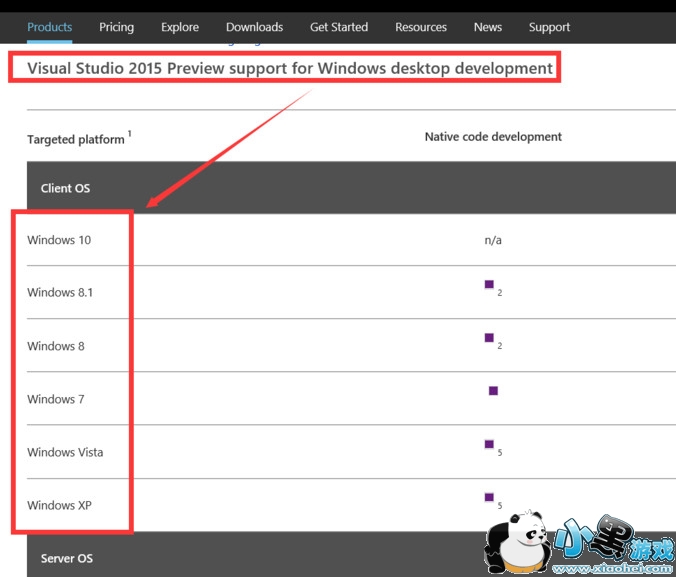Click the Visual Studio 2015 Preview heading
This screenshot has width=676, height=577.
coord(290,68)
